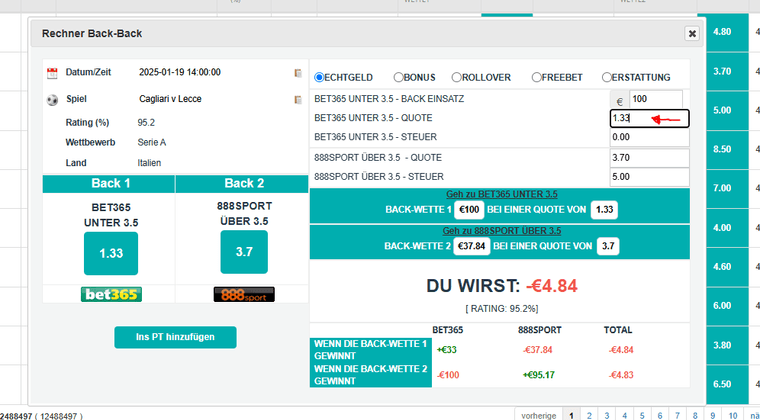Viewport: 760px width, 420px height.
Task: Go to page 10 in pagination
Action: [733, 415]
